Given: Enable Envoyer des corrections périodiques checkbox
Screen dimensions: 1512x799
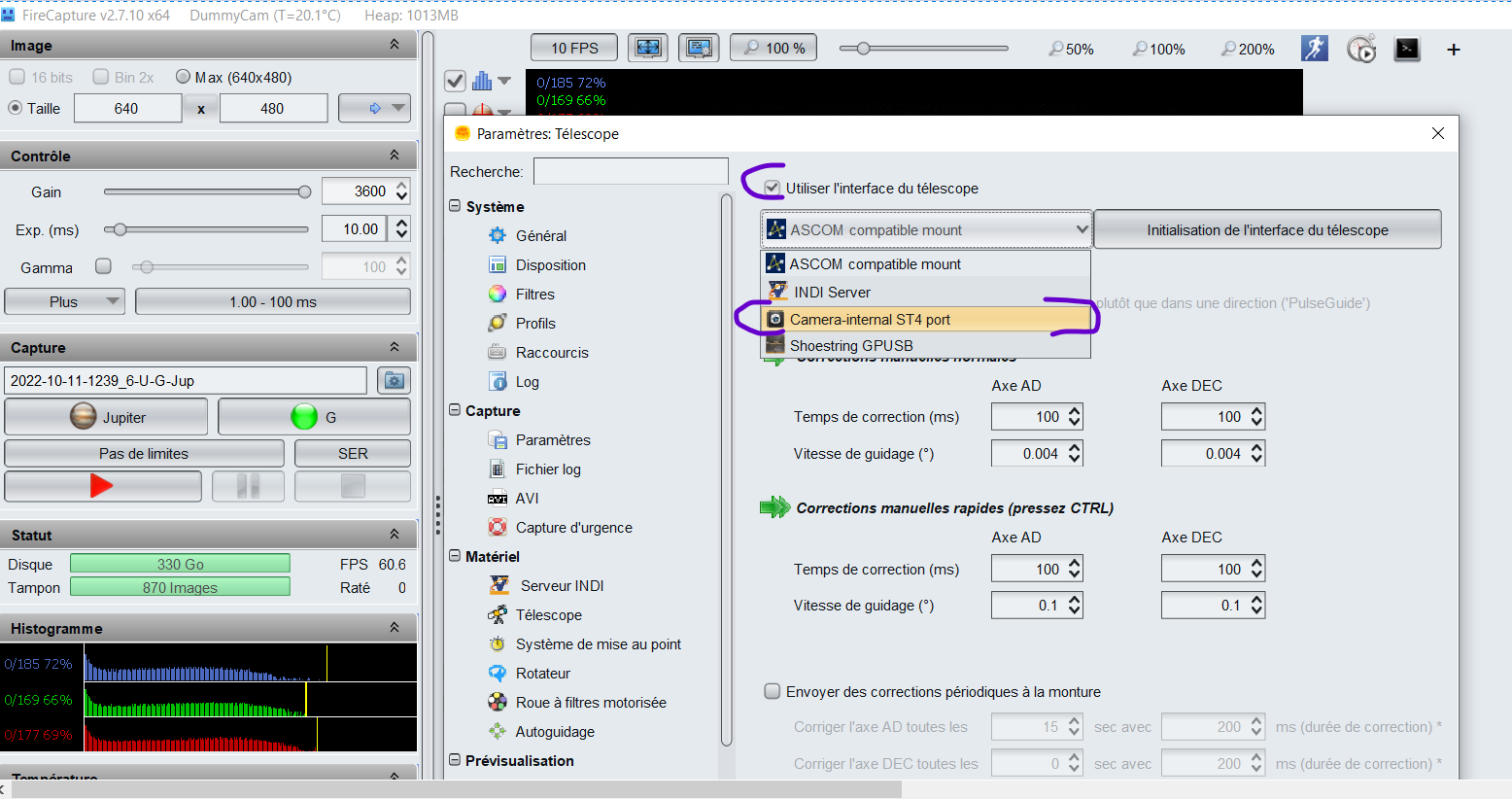Looking at the screenshot, I should 773,691.
